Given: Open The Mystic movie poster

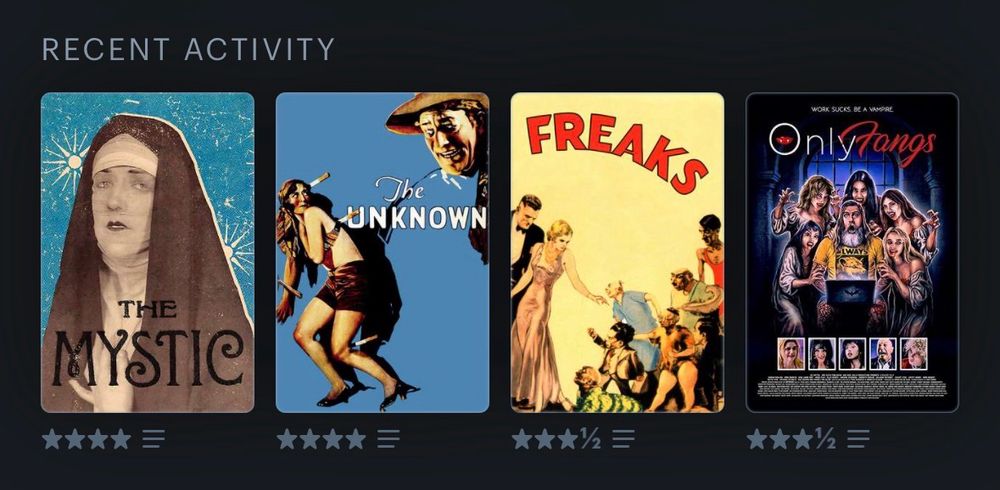Looking at the screenshot, I should pyautogui.click(x=147, y=253).
